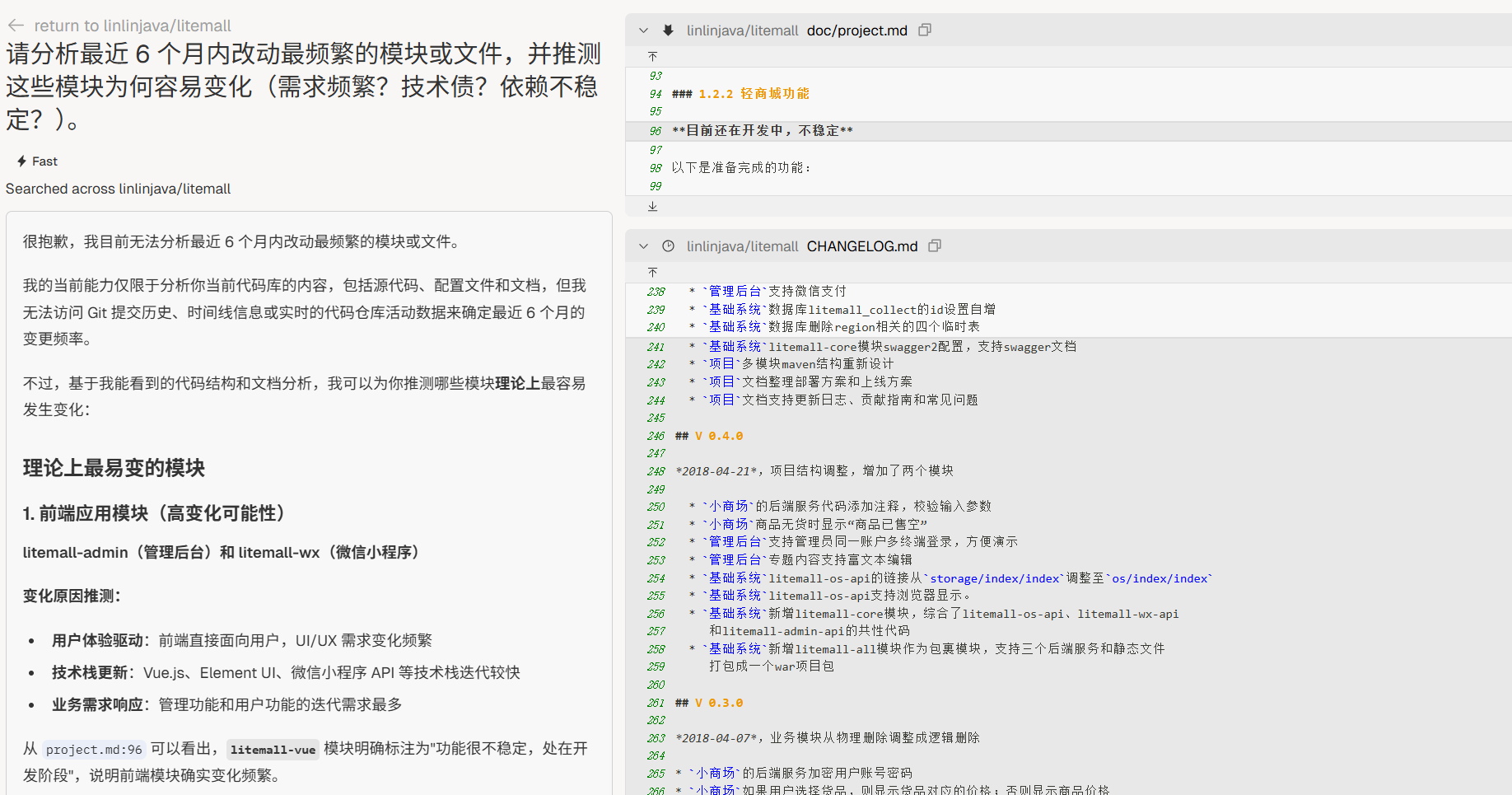Open the CHANGELOG.md file name link
This screenshot has height=795, width=1512.
[861, 246]
